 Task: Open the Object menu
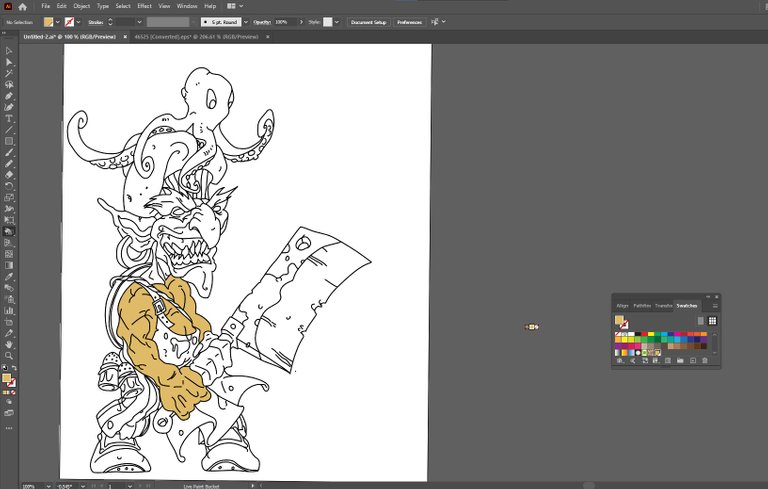81,6
